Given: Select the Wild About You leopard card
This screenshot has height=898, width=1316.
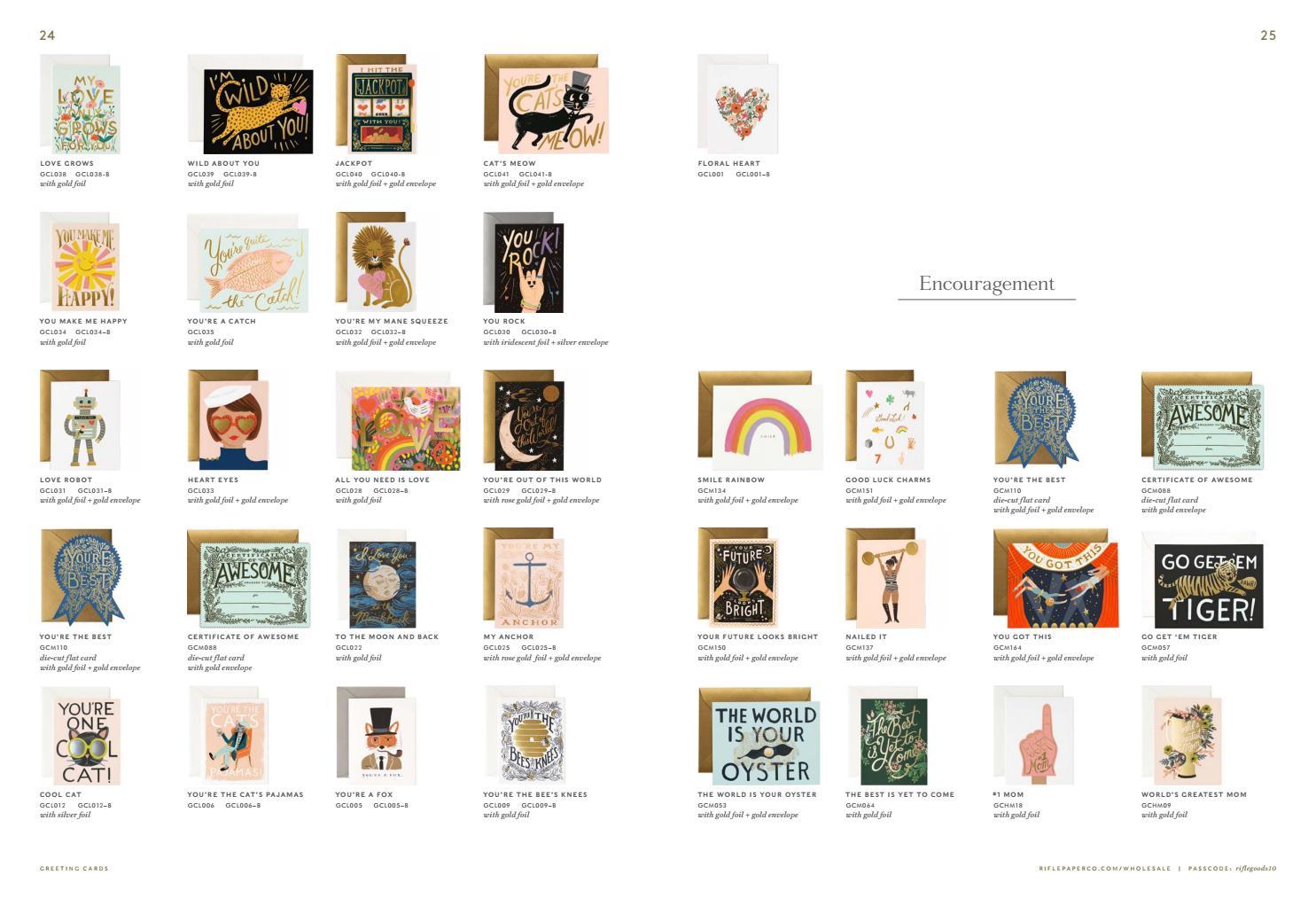Looking at the screenshot, I should click(x=250, y=105).
